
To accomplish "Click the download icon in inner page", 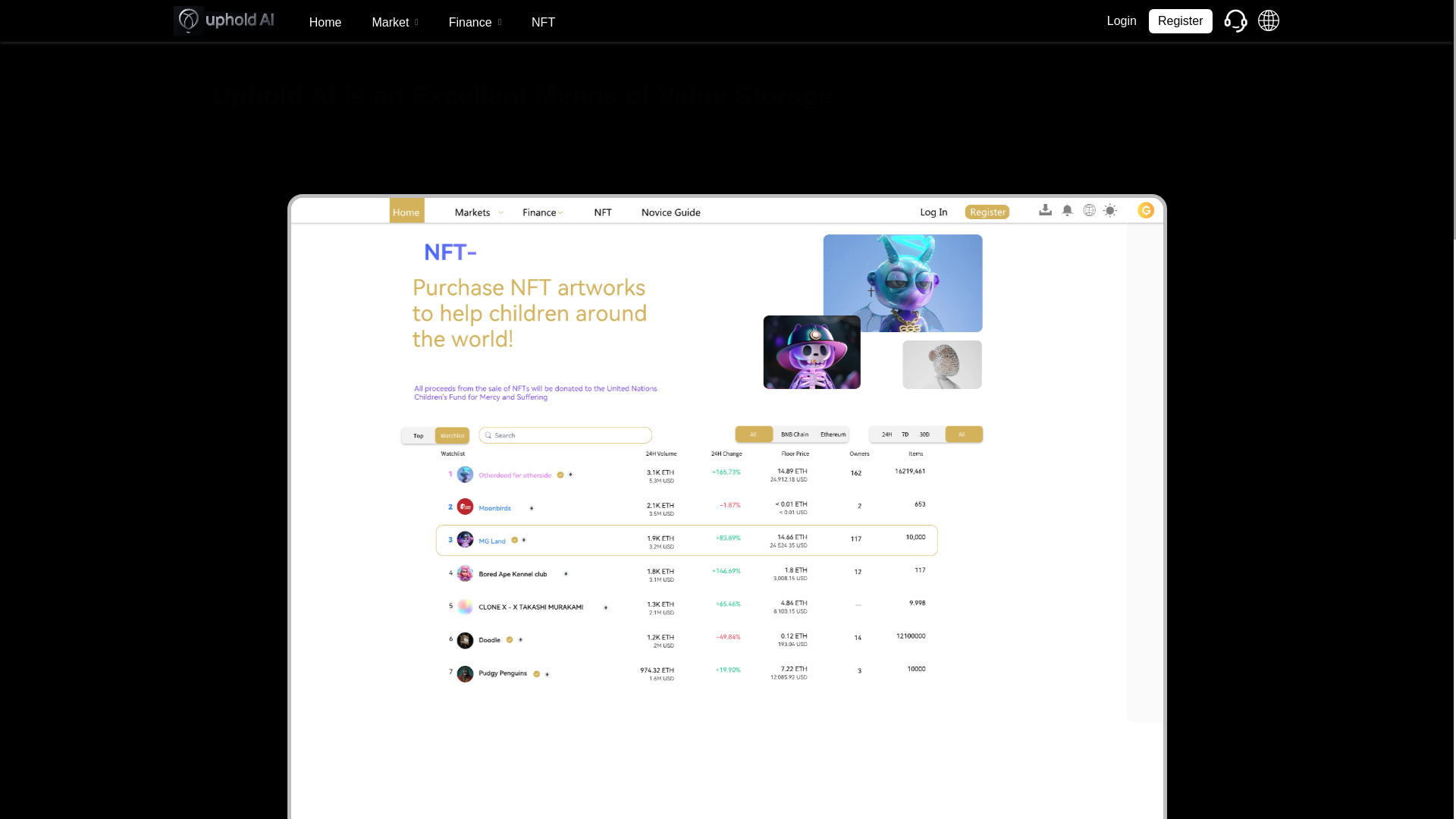I will [x=1045, y=210].
